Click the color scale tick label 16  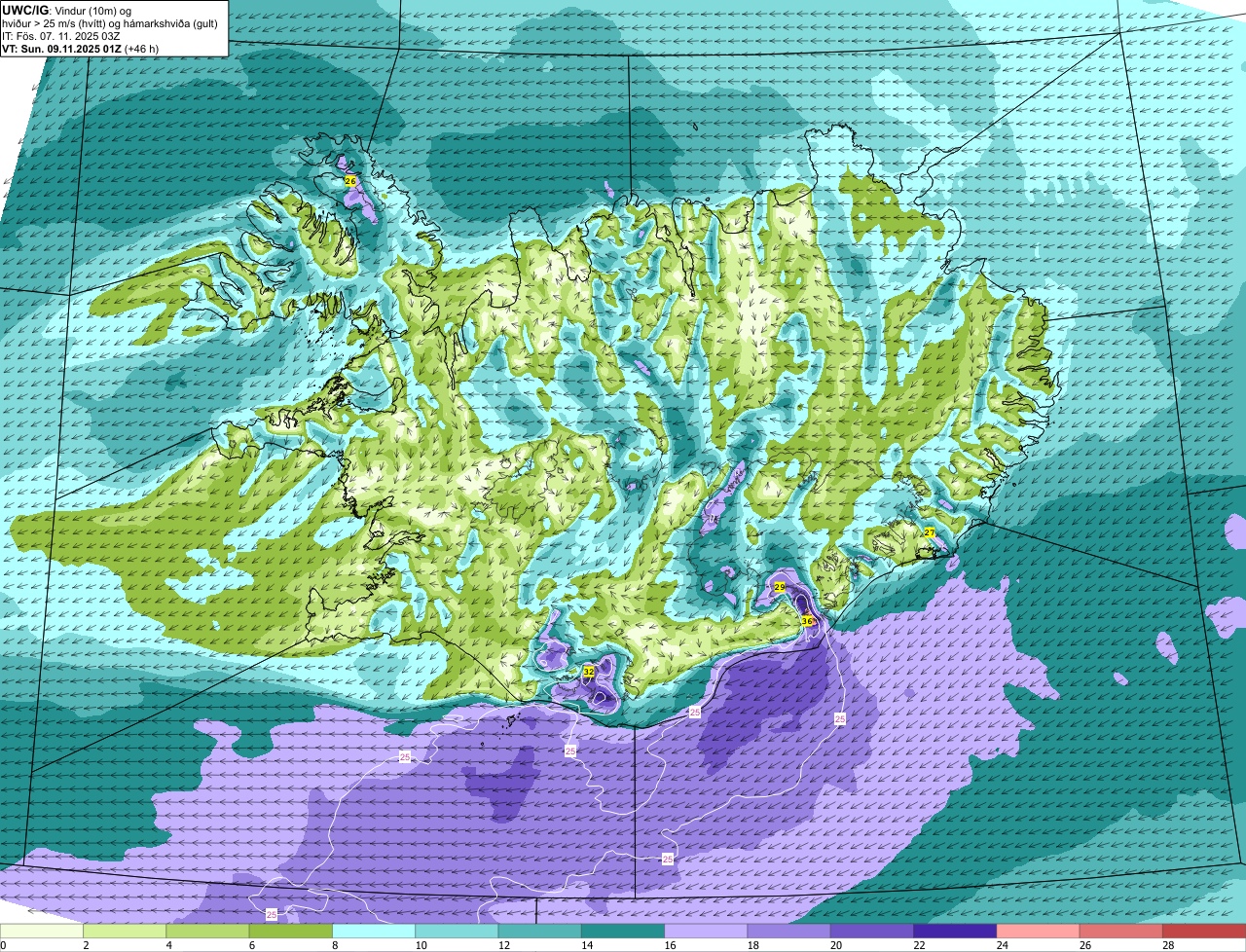668,945
